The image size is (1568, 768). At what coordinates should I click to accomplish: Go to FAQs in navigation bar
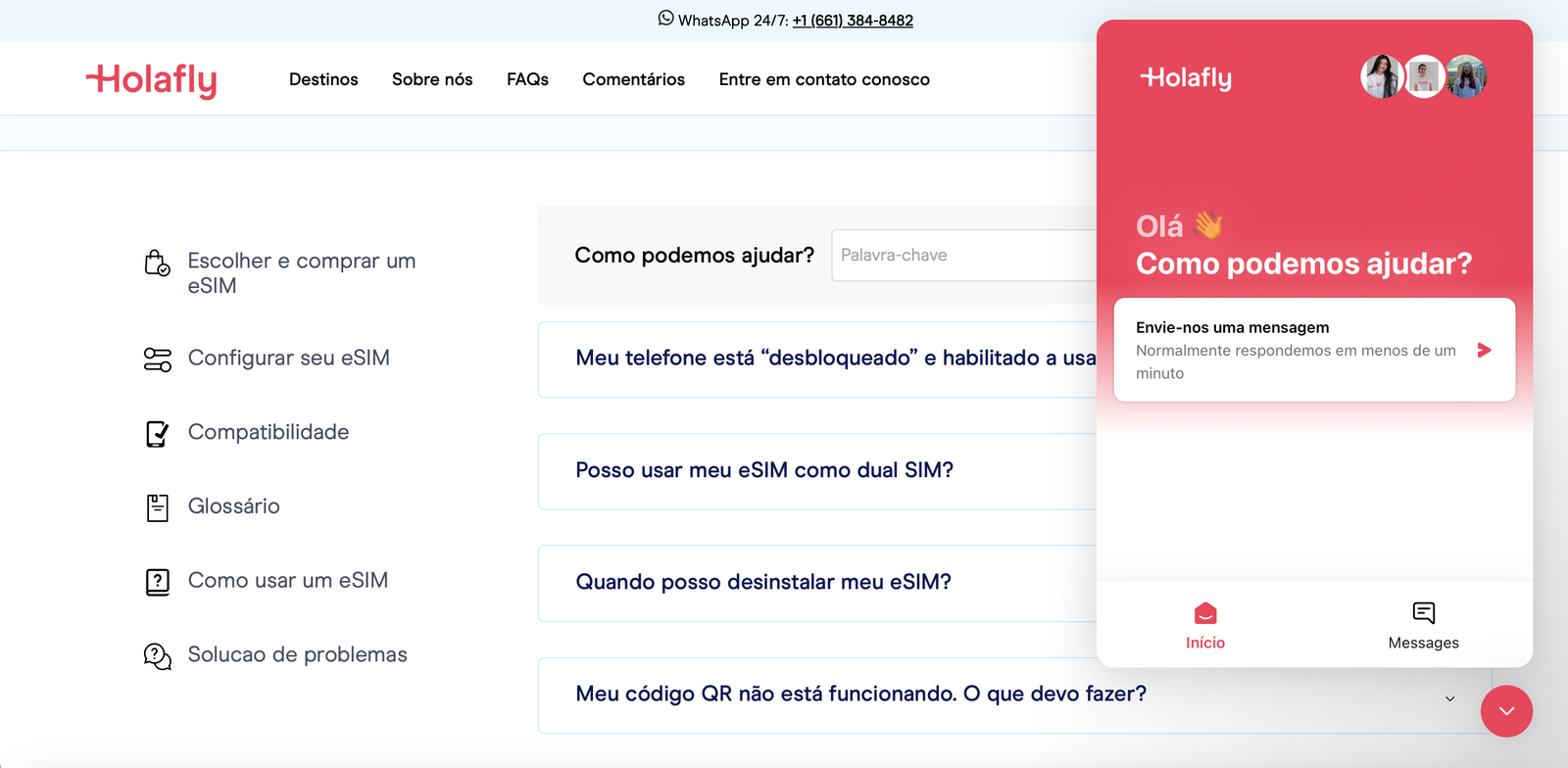tap(527, 79)
